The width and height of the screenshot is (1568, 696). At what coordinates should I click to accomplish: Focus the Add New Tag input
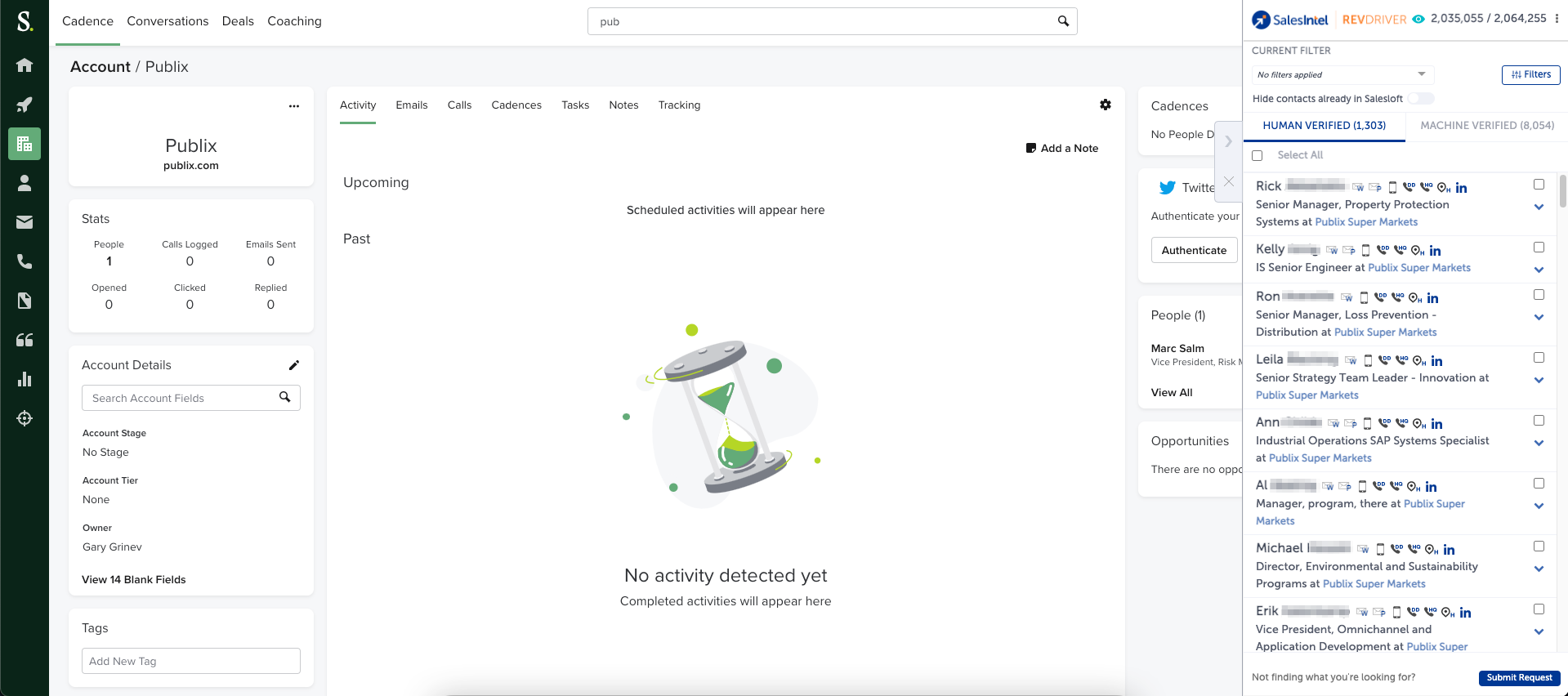click(191, 661)
